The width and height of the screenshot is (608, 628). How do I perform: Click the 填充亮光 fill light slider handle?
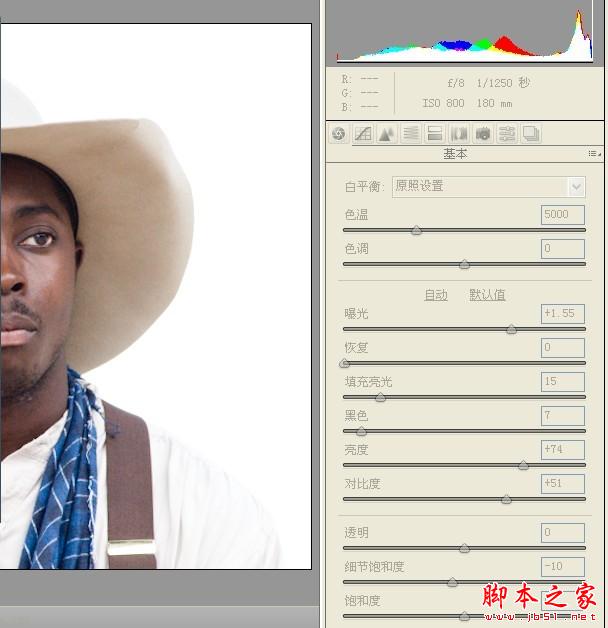tap(380, 397)
